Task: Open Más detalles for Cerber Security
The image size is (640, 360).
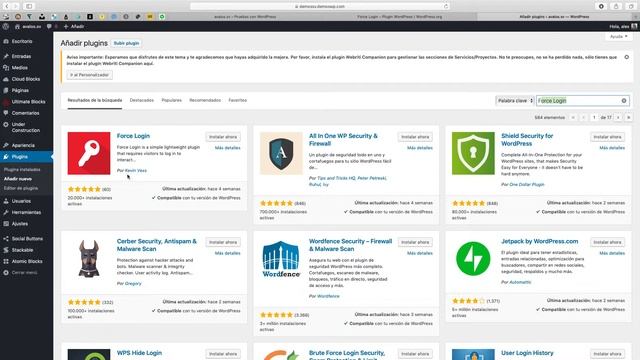Action: (228, 253)
